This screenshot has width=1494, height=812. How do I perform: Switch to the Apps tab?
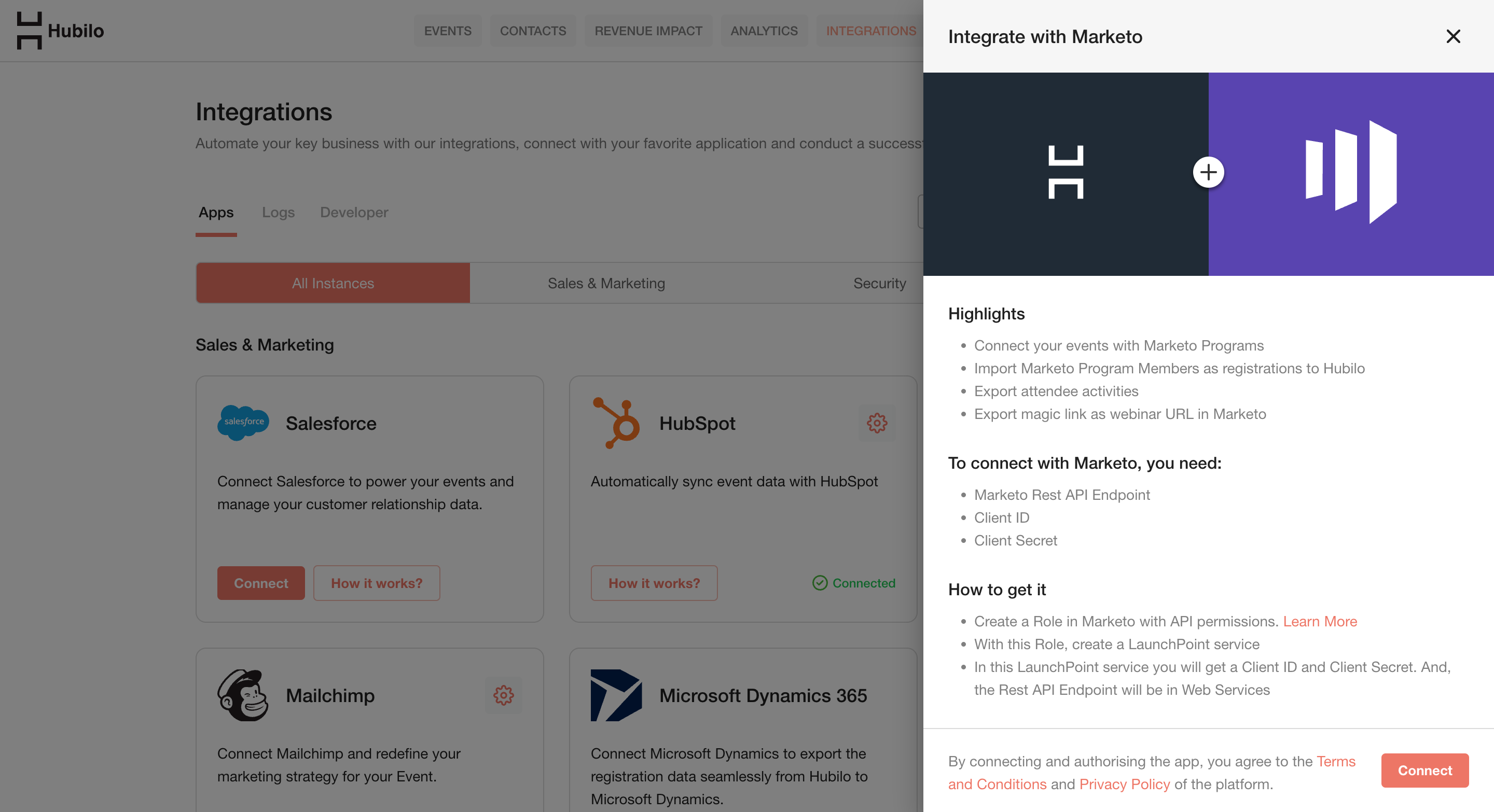click(x=216, y=212)
